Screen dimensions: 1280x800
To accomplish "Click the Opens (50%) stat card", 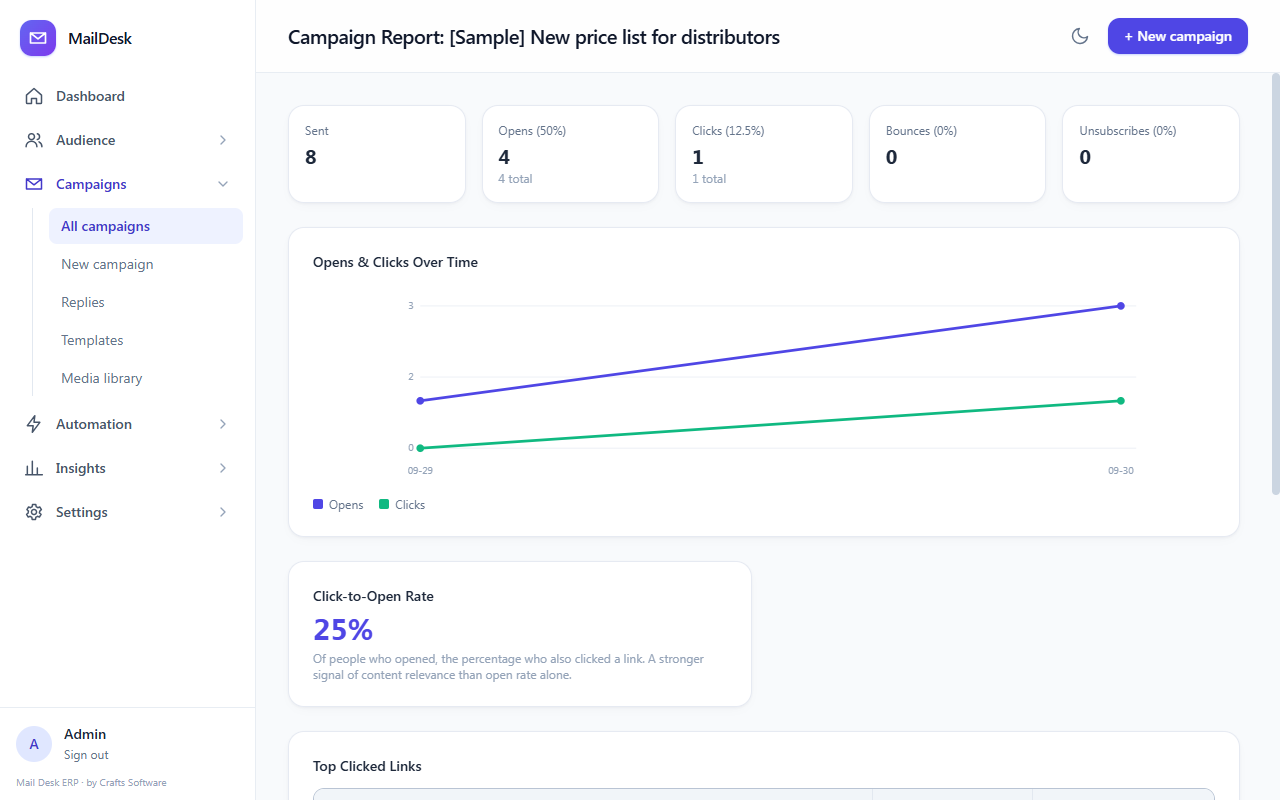I will (570, 154).
